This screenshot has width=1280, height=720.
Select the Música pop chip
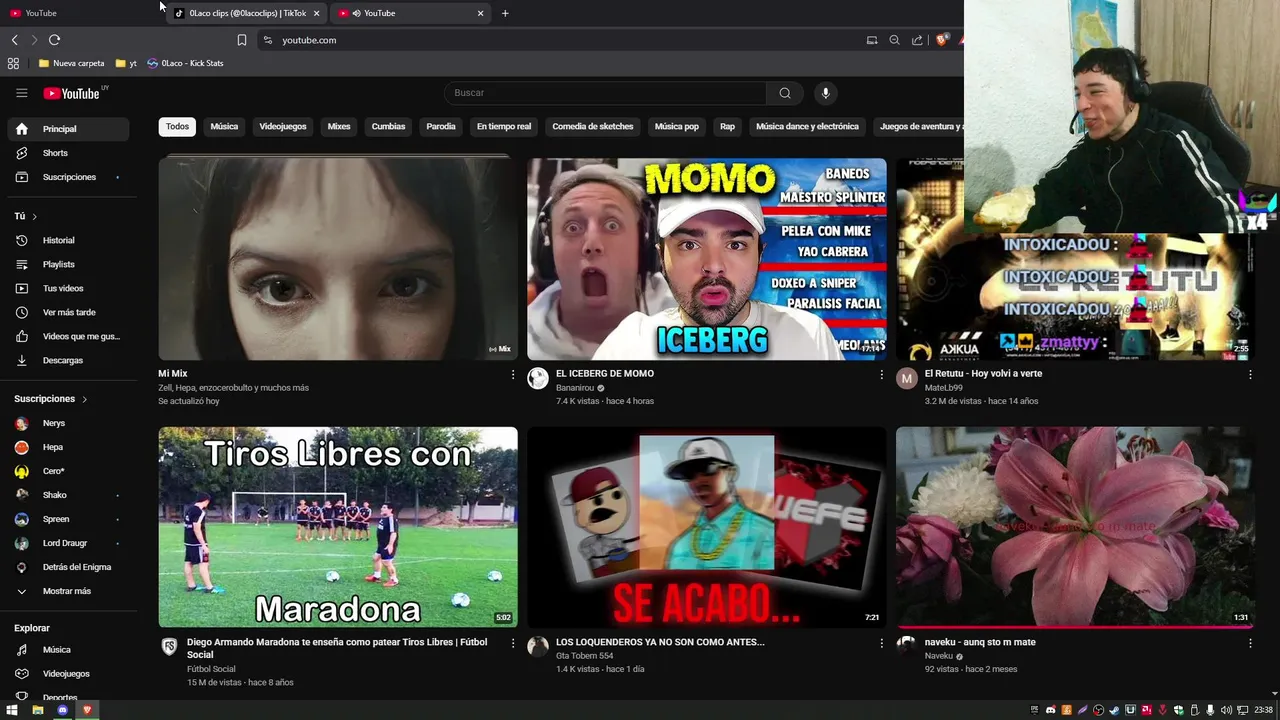[676, 127]
